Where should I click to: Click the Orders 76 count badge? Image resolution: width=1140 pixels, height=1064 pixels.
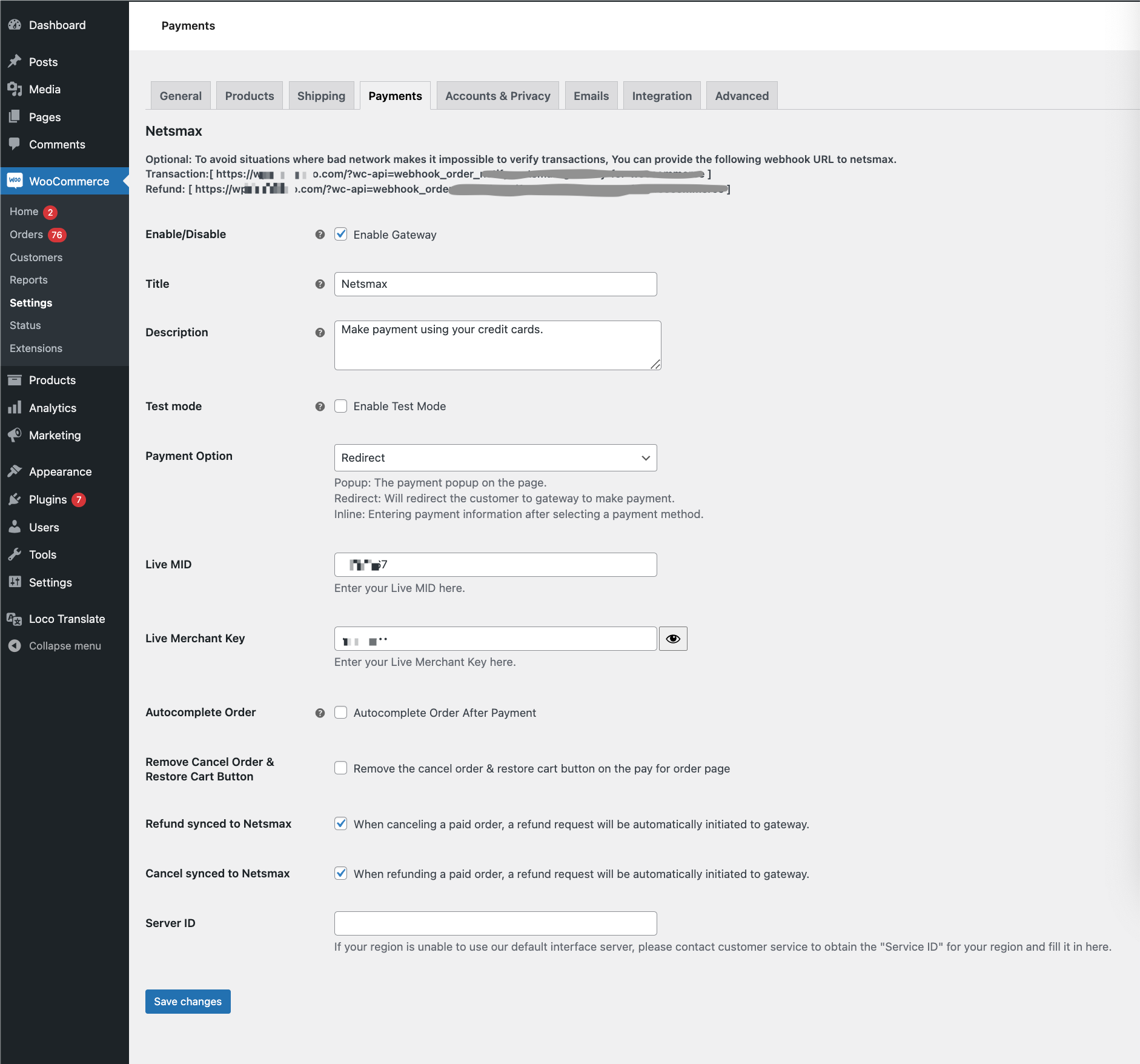pyautogui.click(x=57, y=235)
